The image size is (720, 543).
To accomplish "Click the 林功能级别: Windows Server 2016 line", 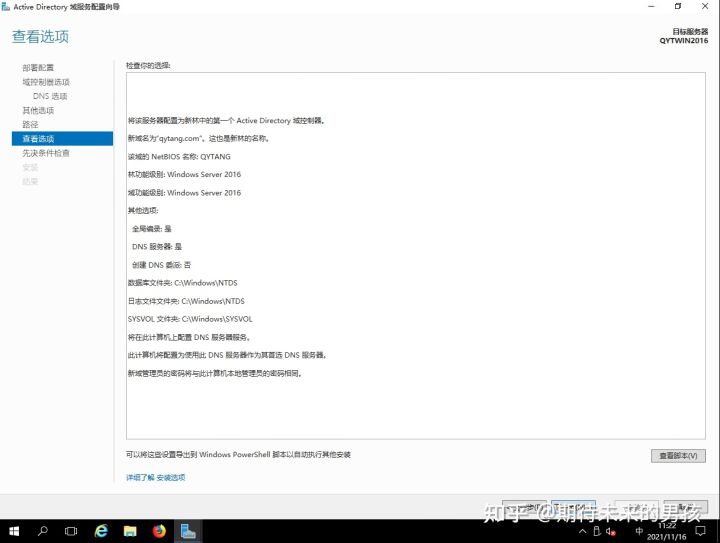I will tap(184, 174).
